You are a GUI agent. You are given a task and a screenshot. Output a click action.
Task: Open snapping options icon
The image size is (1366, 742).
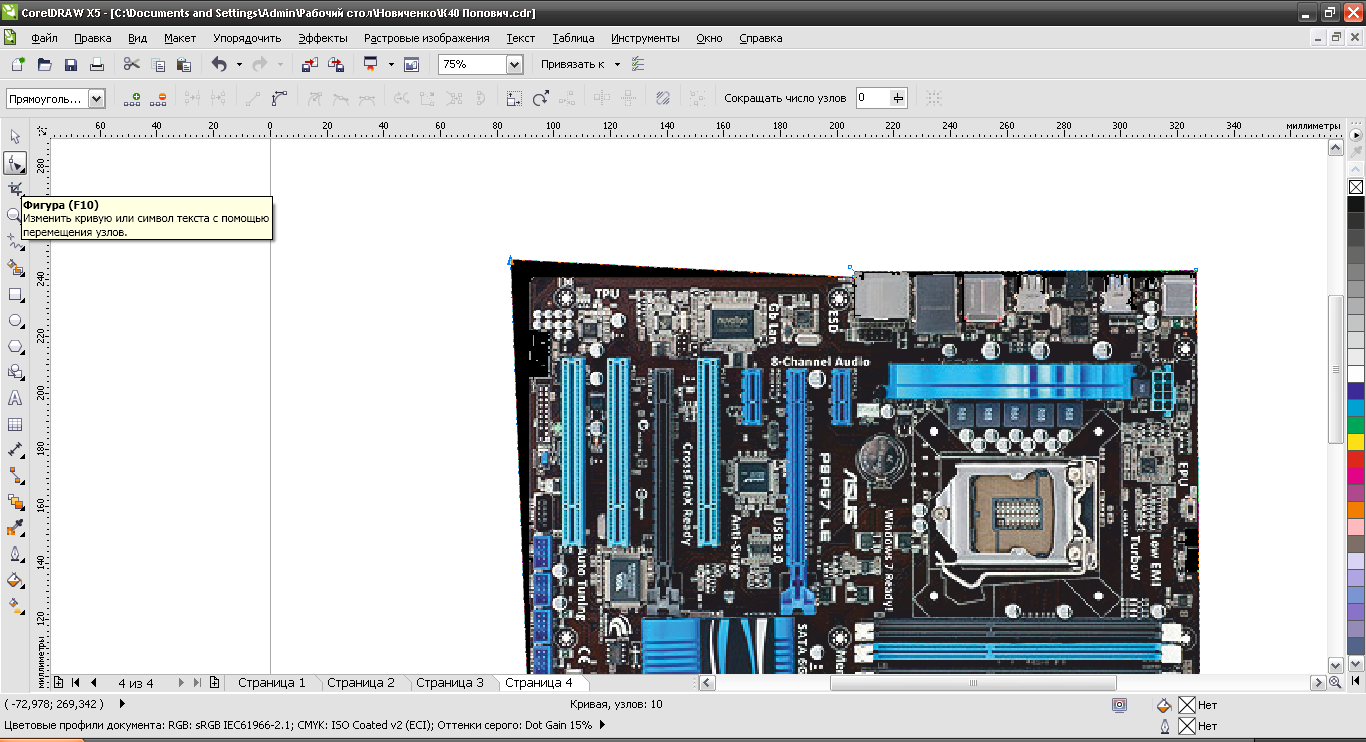point(638,64)
